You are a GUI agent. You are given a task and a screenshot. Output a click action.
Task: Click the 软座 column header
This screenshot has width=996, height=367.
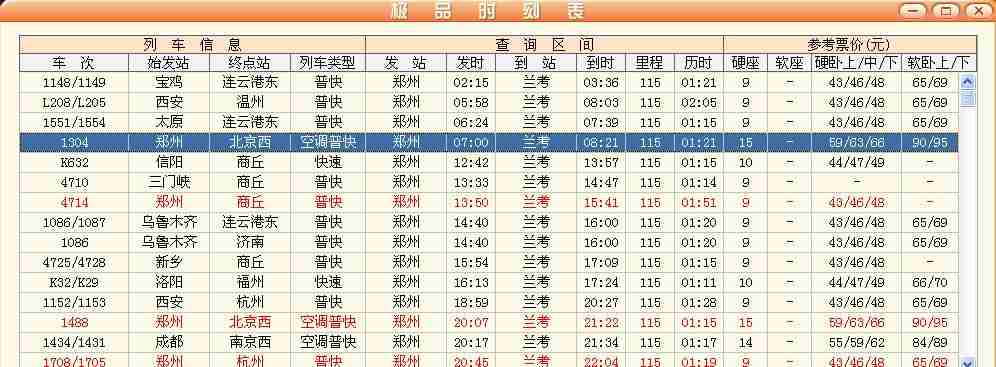click(x=790, y=63)
